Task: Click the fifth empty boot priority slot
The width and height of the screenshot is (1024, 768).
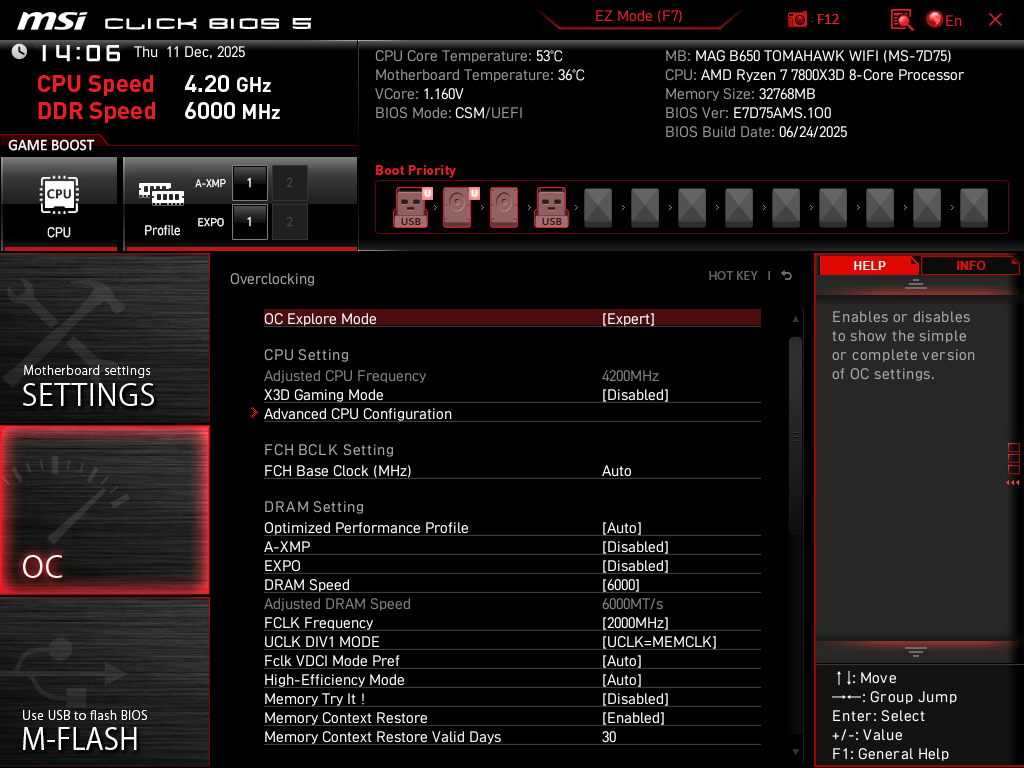Action: pyautogui.click(x=598, y=207)
